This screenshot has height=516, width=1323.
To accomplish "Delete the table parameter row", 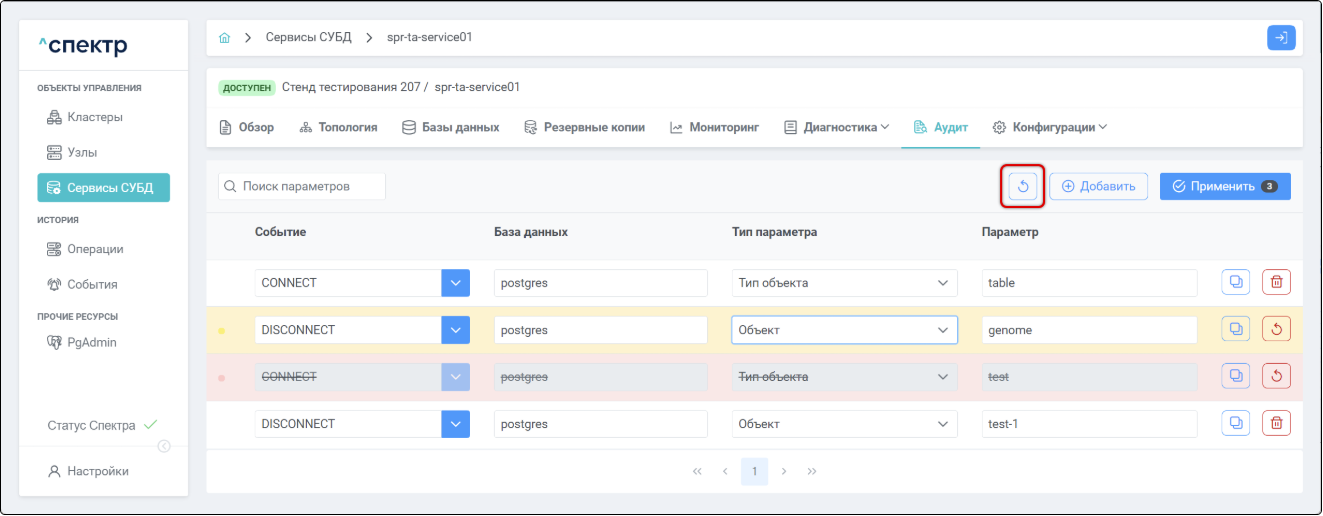I will (x=1276, y=283).
